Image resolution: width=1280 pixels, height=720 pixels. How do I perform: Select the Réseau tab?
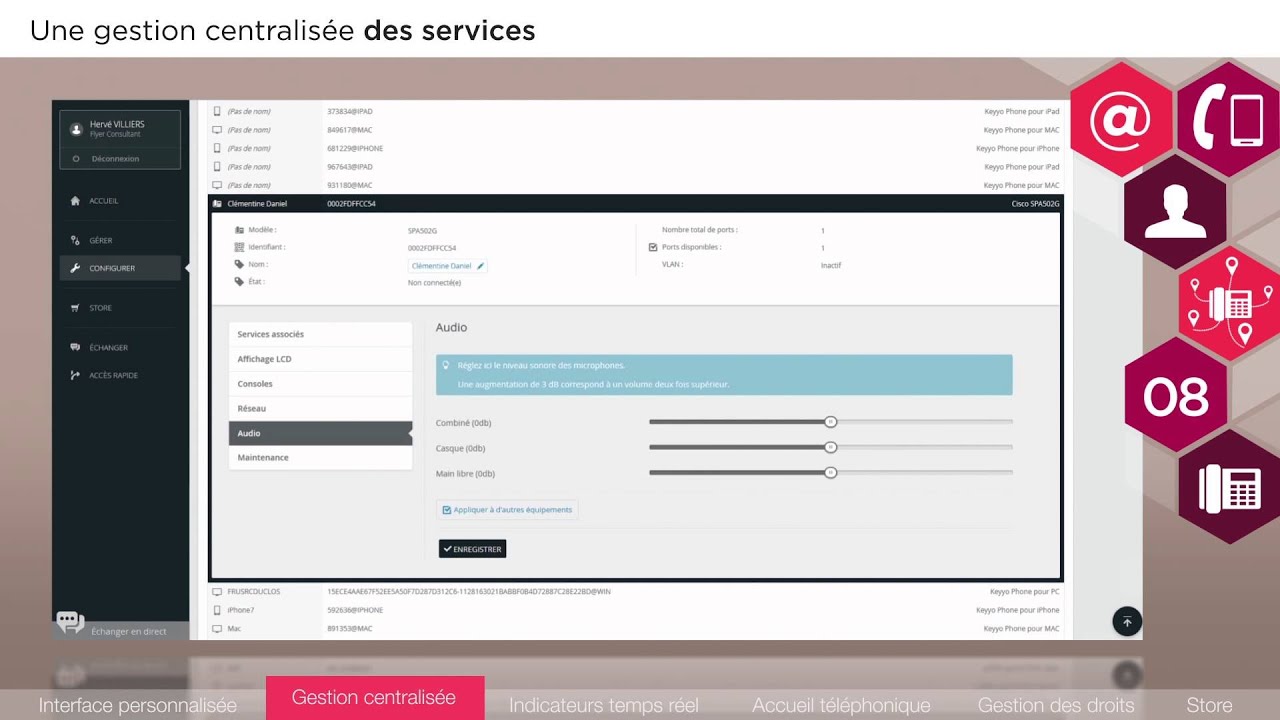coord(320,409)
